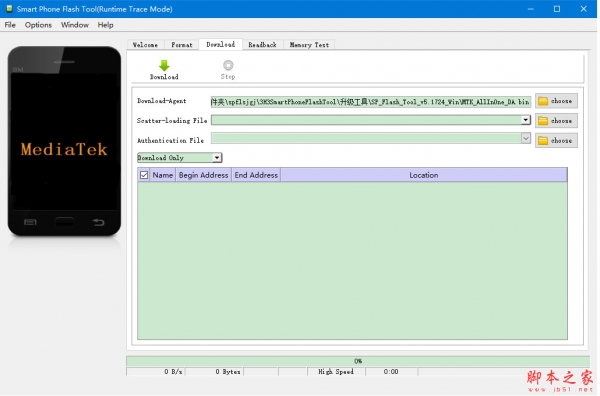600x396 pixels.
Task: Choose folder icon for Authentication File
Action: coord(543,141)
